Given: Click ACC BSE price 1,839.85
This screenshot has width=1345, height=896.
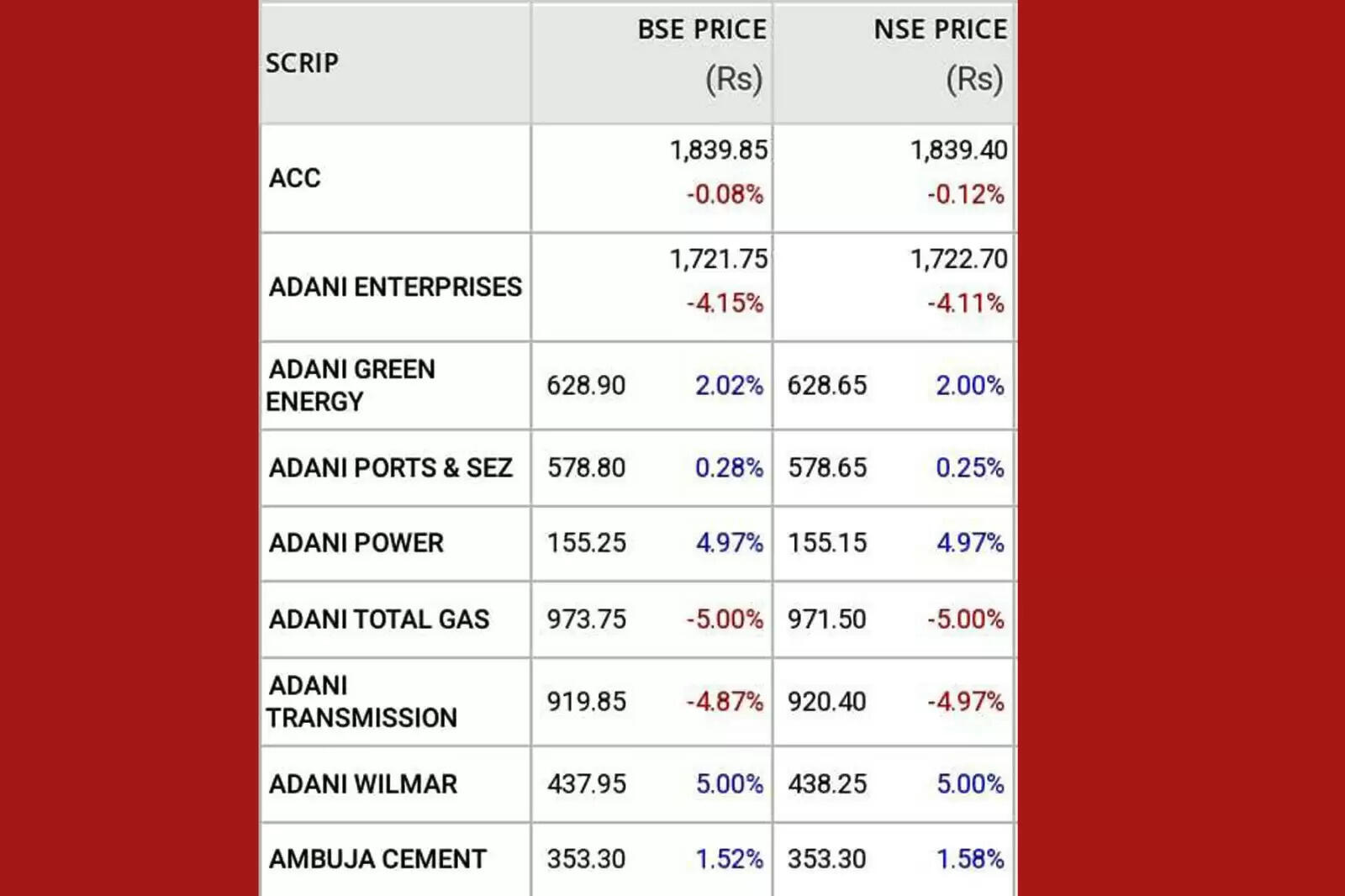Looking at the screenshot, I should point(718,150).
